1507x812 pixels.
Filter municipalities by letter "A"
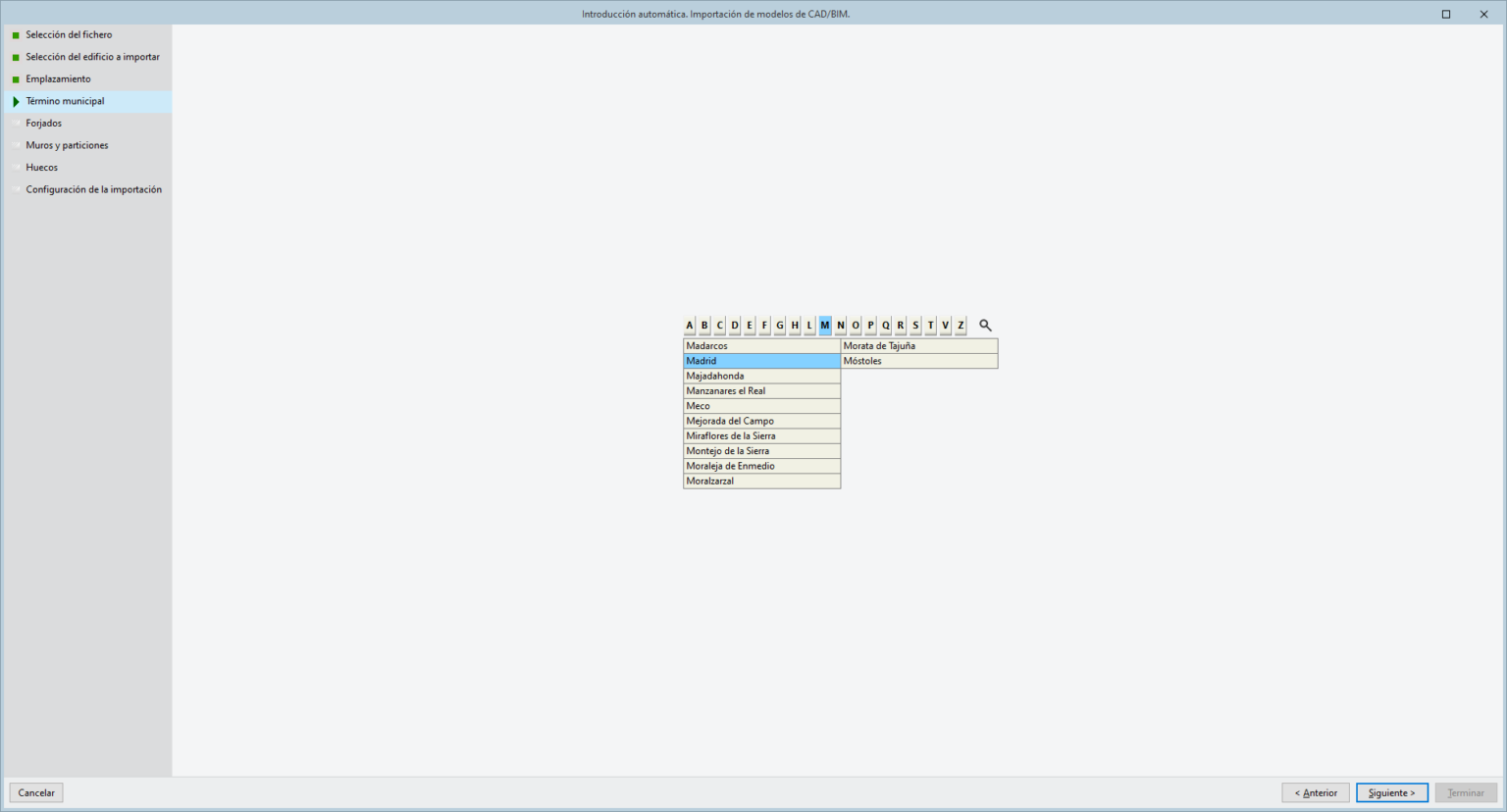pos(688,325)
